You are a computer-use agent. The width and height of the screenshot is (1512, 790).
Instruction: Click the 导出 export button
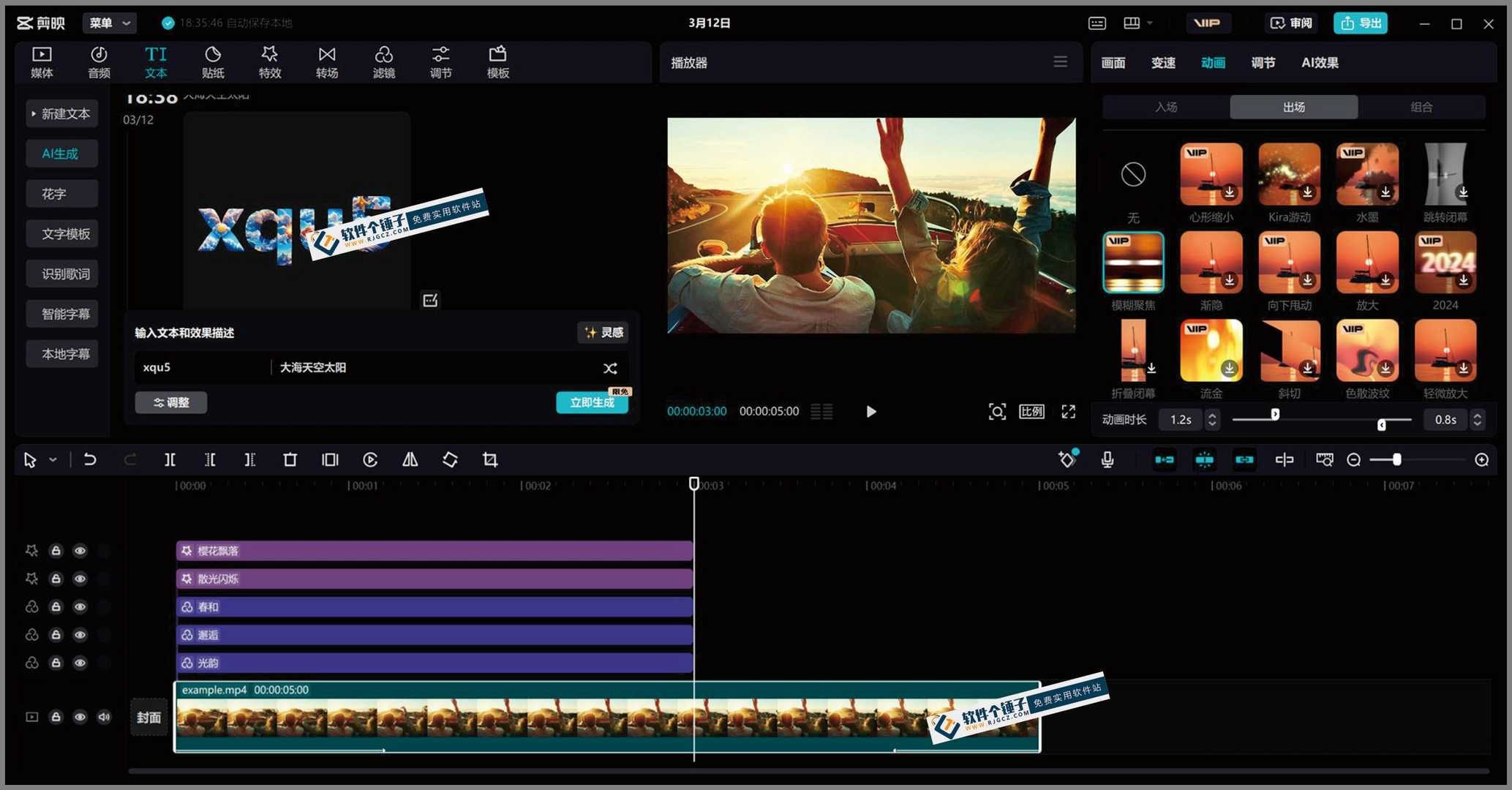1361,23
